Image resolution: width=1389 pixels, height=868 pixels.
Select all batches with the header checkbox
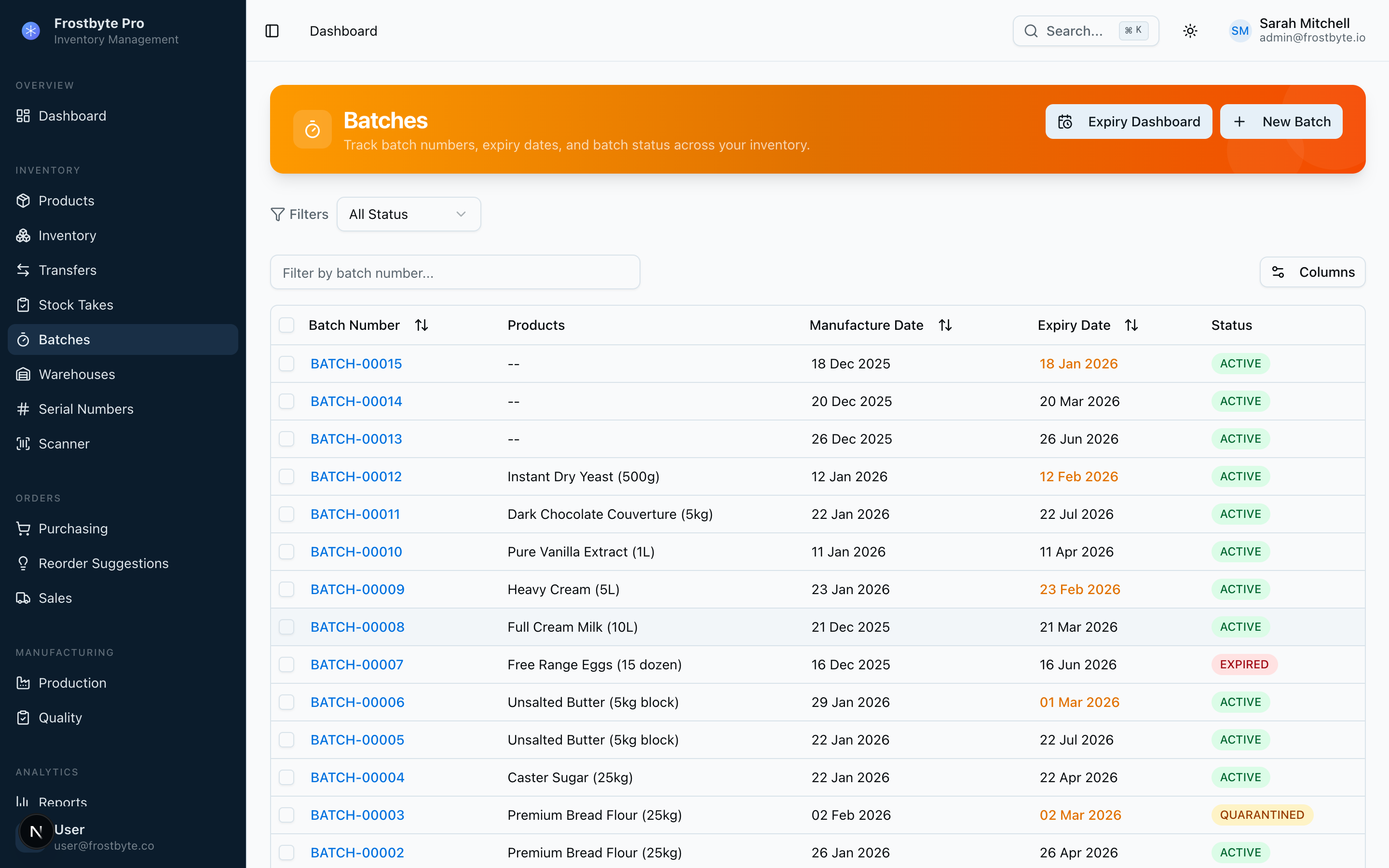click(286, 325)
